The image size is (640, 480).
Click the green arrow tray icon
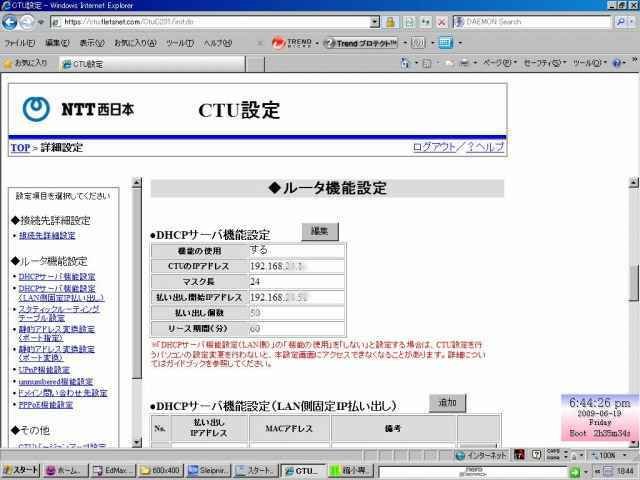pos(574,472)
